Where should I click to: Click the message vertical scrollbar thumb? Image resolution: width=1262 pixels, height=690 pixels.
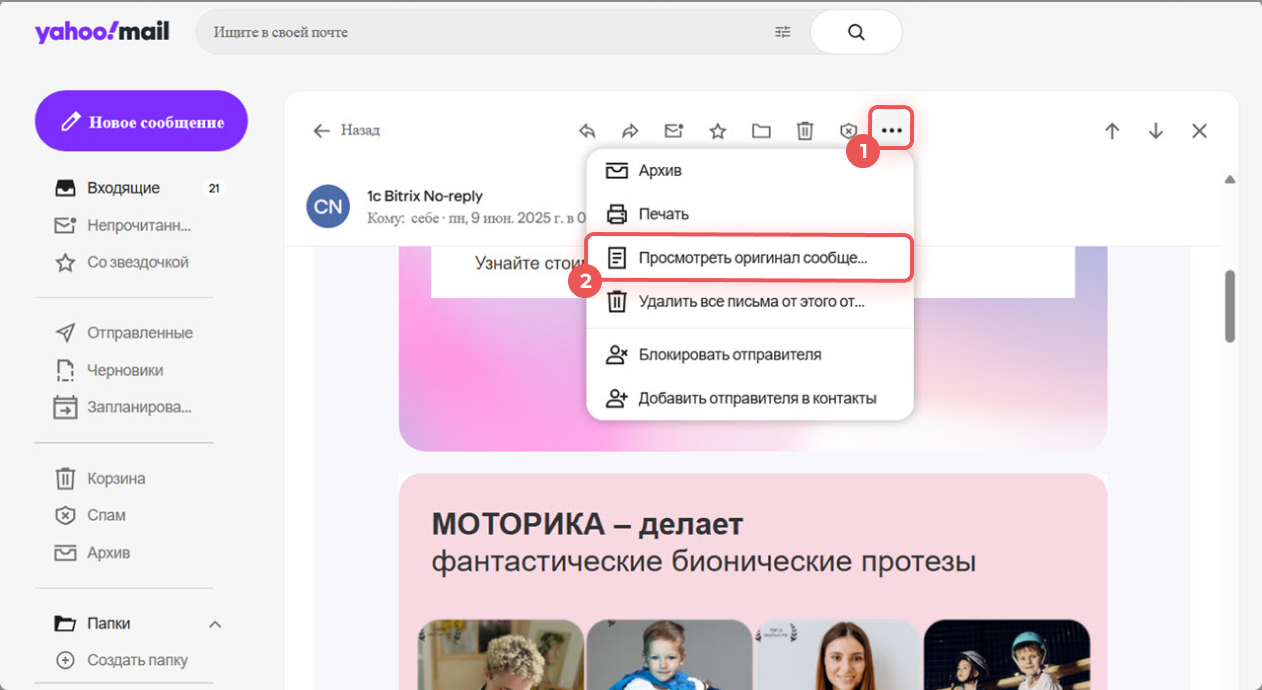[1230, 306]
